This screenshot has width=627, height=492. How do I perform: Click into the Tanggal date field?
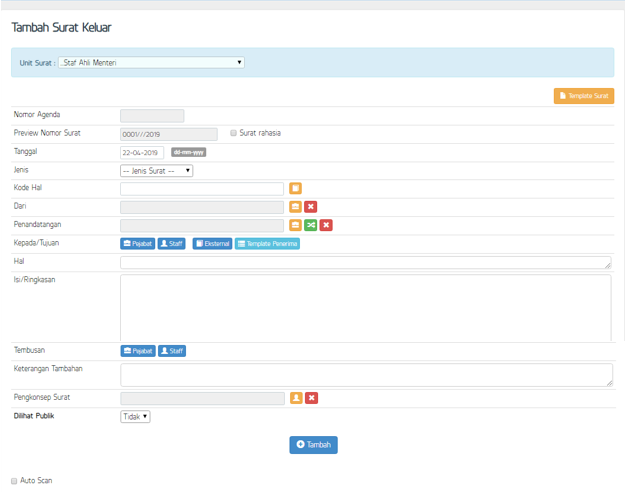142,153
